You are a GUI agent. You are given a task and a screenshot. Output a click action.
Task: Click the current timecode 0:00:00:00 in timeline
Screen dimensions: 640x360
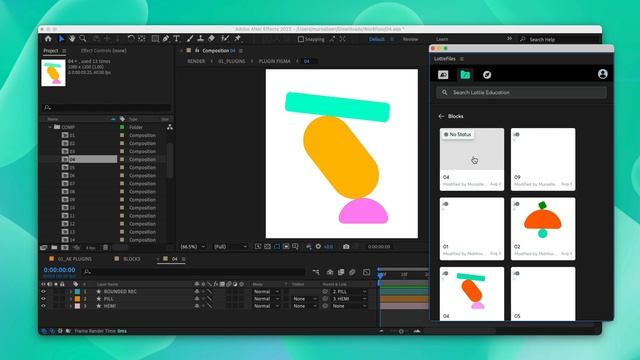[60, 270]
